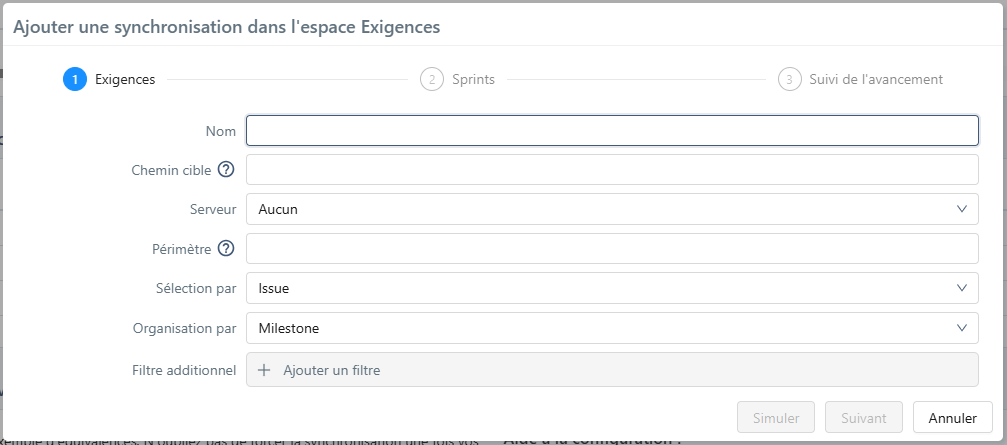
Task: Click the help icon next to Chemin cible
Action: pyautogui.click(x=225, y=170)
